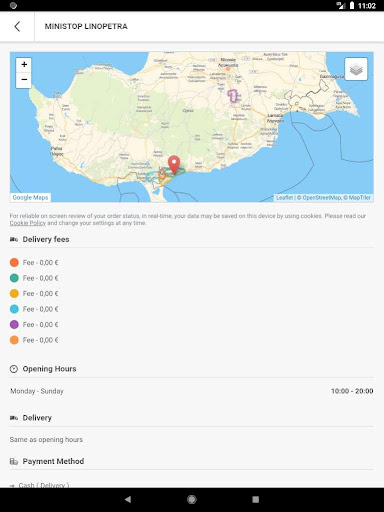This screenshot has height=512, width=384.
Task: Select the light blue delivery fee swatch
Action: 14,309
